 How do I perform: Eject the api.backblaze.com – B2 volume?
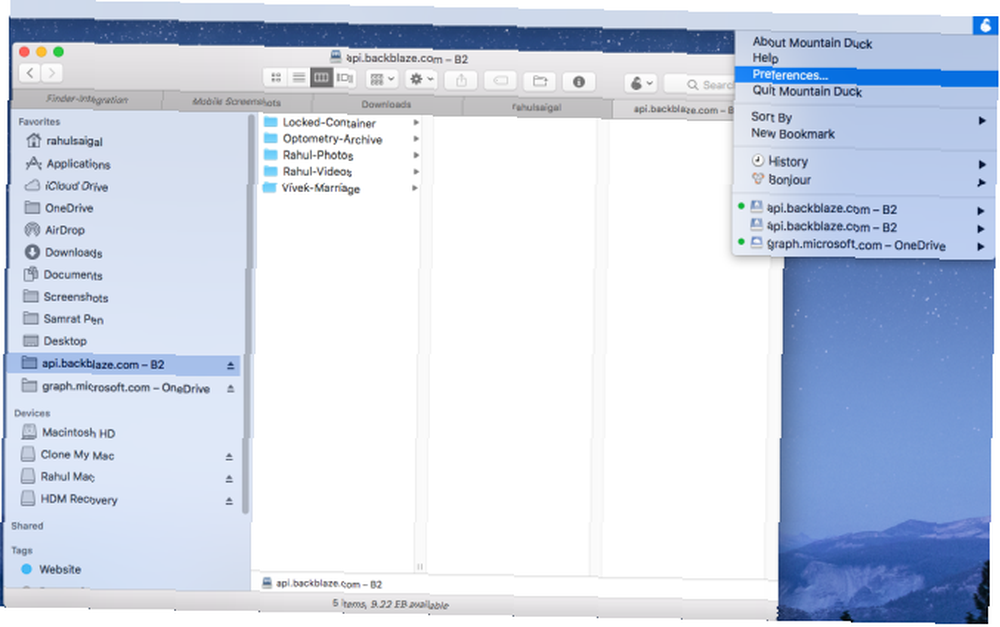point(230,365)
